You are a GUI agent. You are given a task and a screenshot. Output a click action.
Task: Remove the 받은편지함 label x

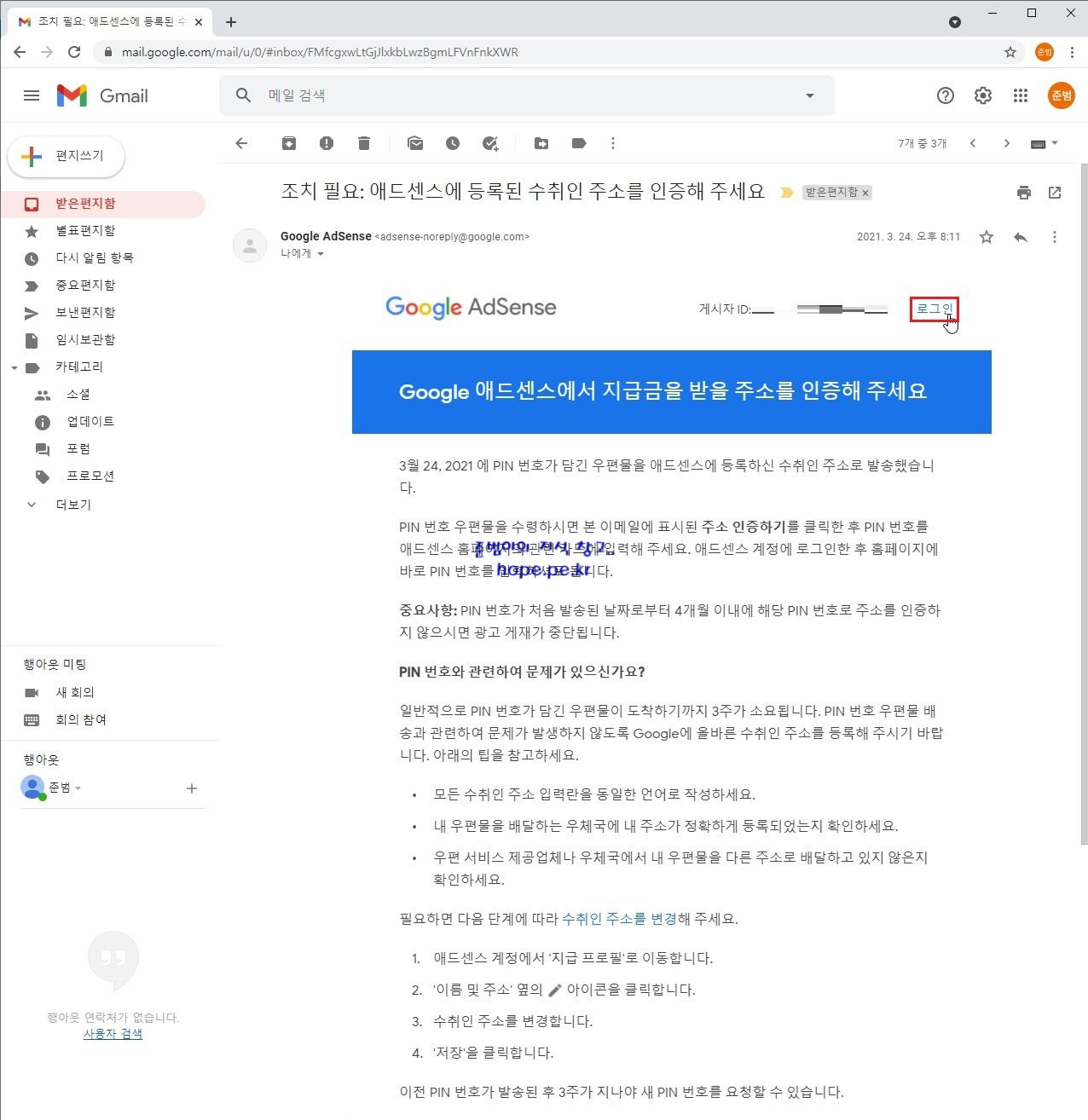coord(865,193)
